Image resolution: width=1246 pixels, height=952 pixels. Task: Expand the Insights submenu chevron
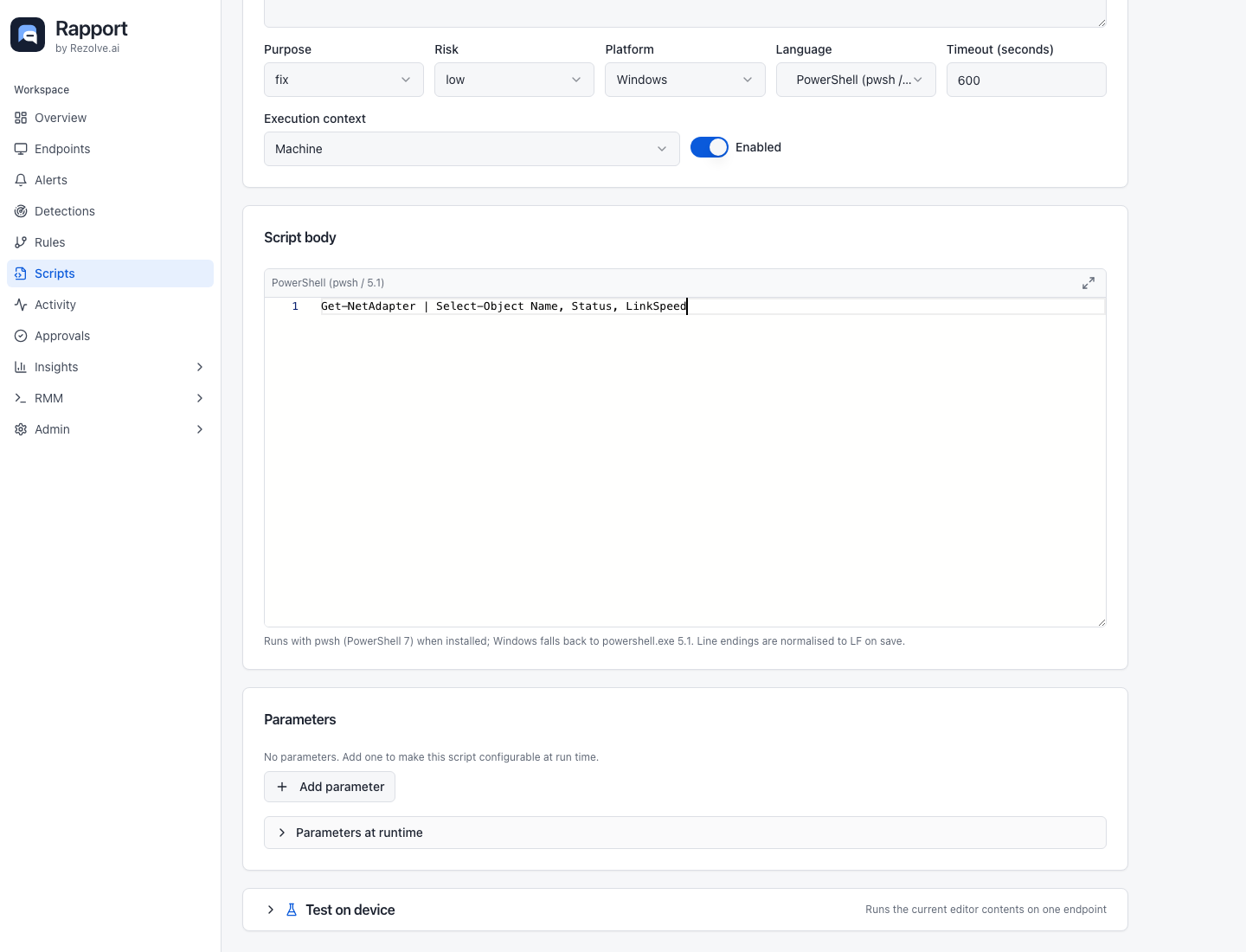[x=200, y=367]
